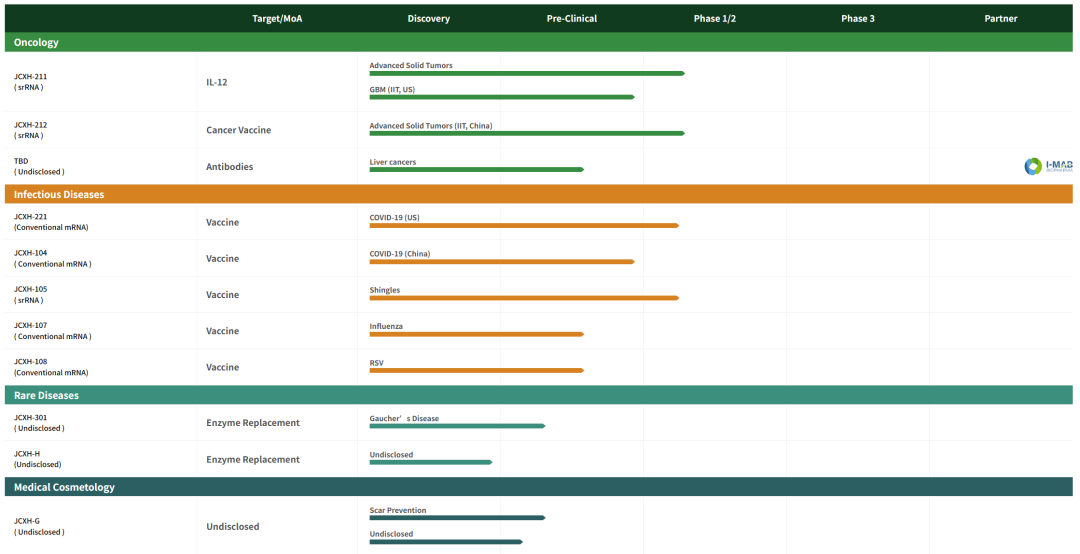
Task: Click the Pre-Clinical column header
Action: coord(571,18)
